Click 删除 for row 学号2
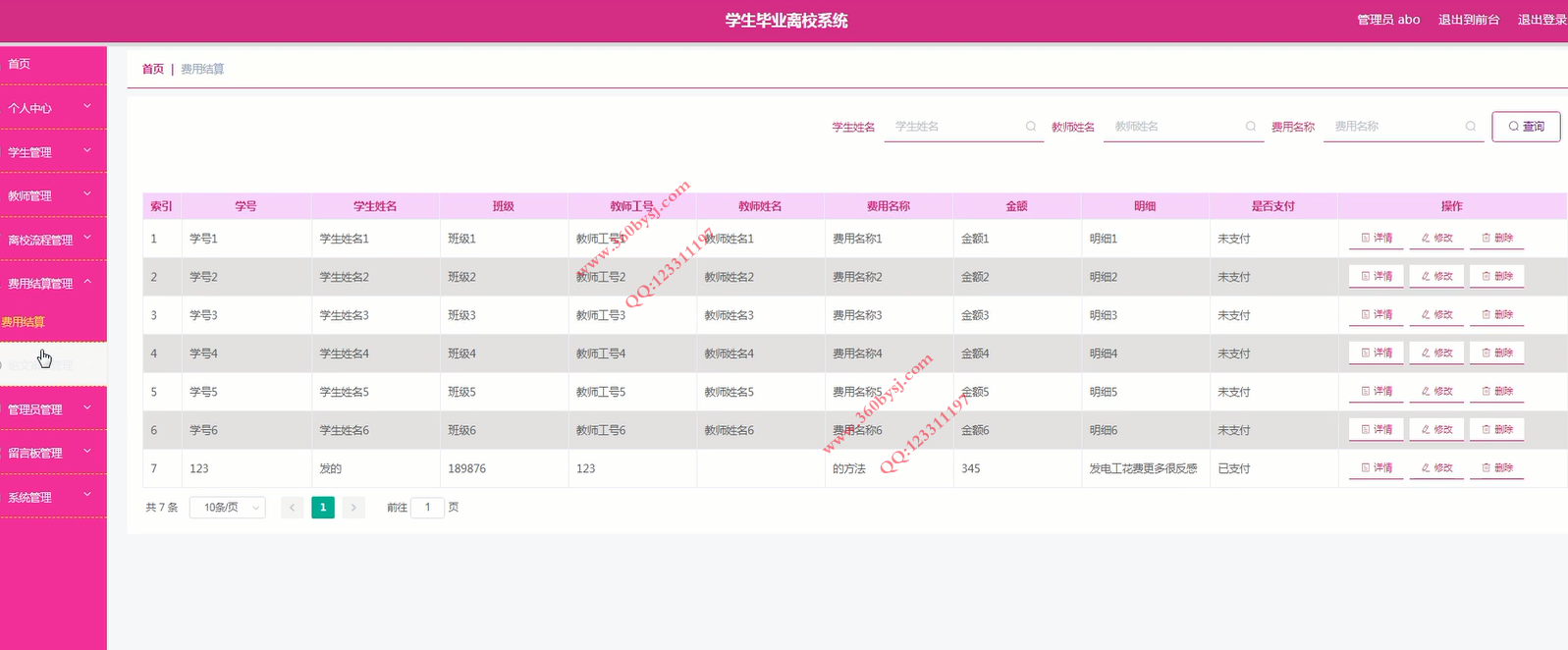The height and width of the screenshot is (650, 1568). click(x=1496, y=277)
